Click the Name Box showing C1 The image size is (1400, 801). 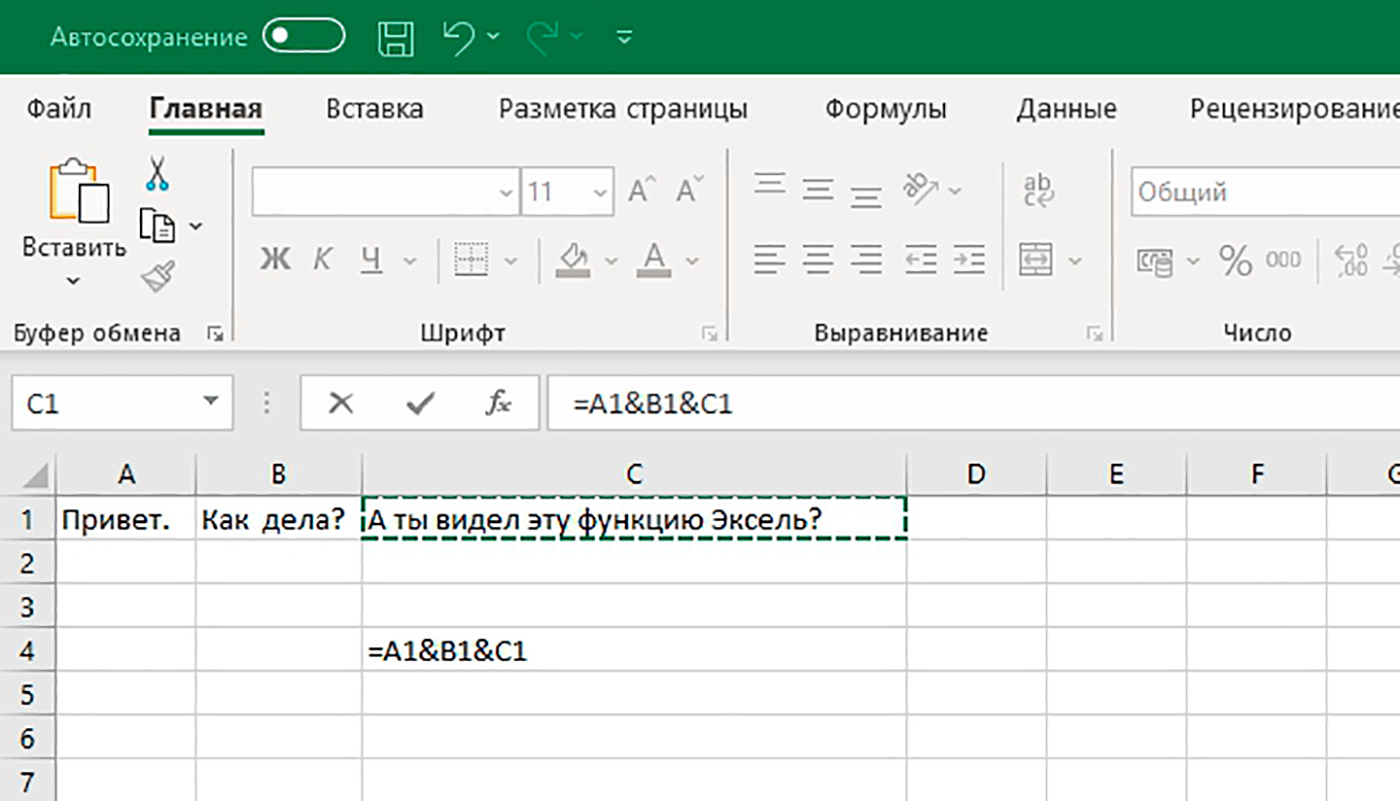[122, 403]
